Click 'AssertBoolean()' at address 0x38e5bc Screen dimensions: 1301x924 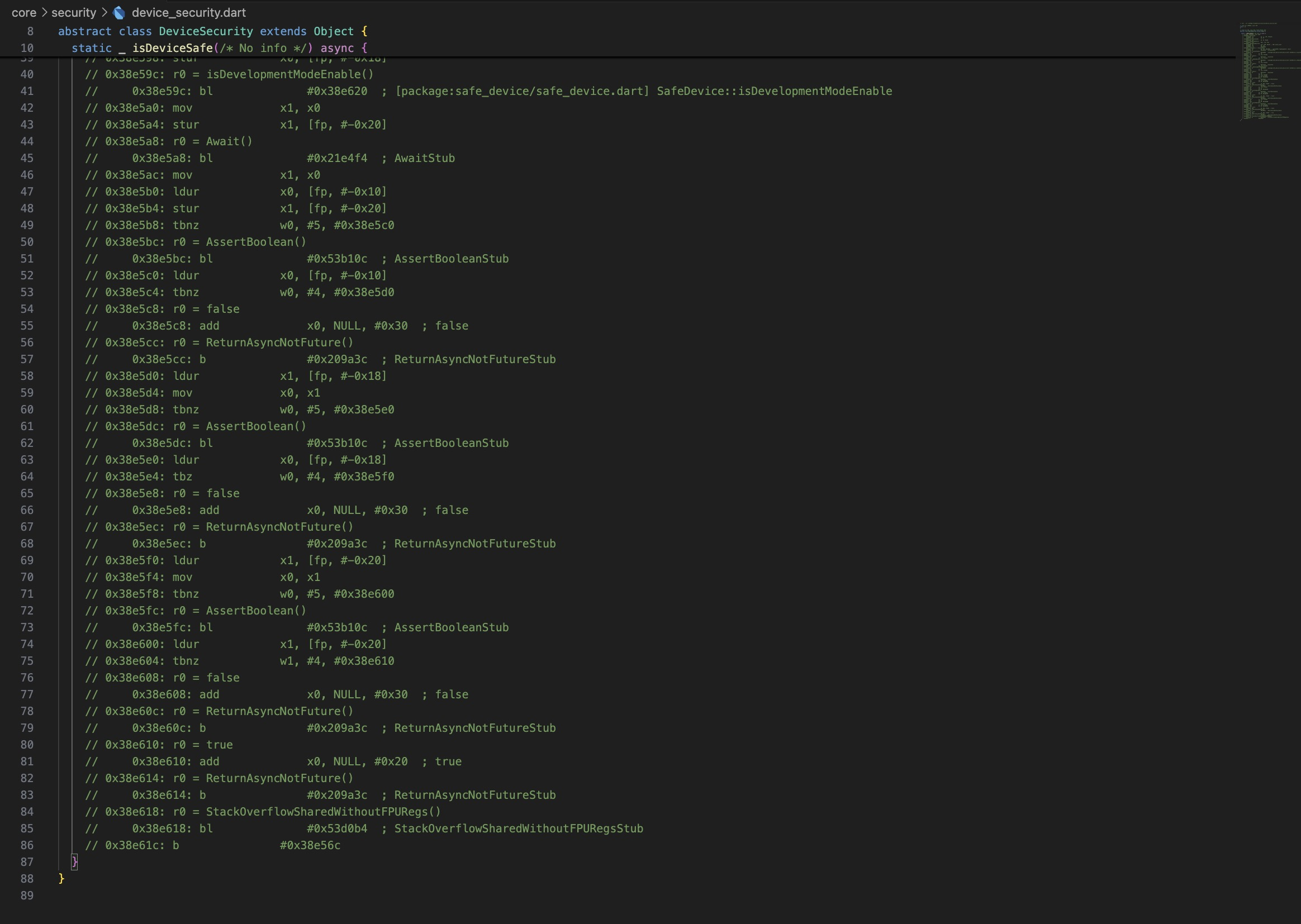point(256,242)
